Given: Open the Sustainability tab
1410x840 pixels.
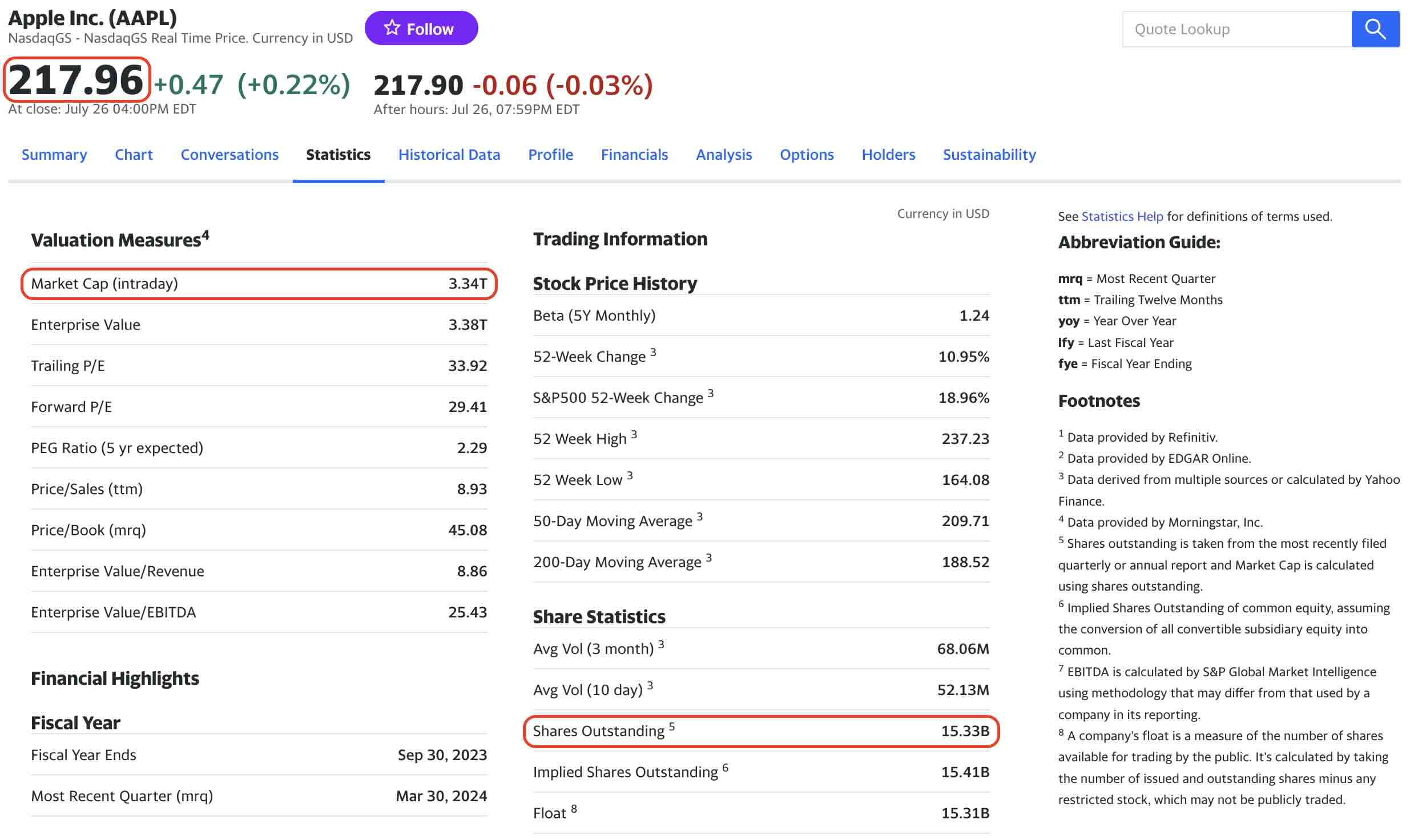Looking at the screenshot, I should (x=989, y=155).
